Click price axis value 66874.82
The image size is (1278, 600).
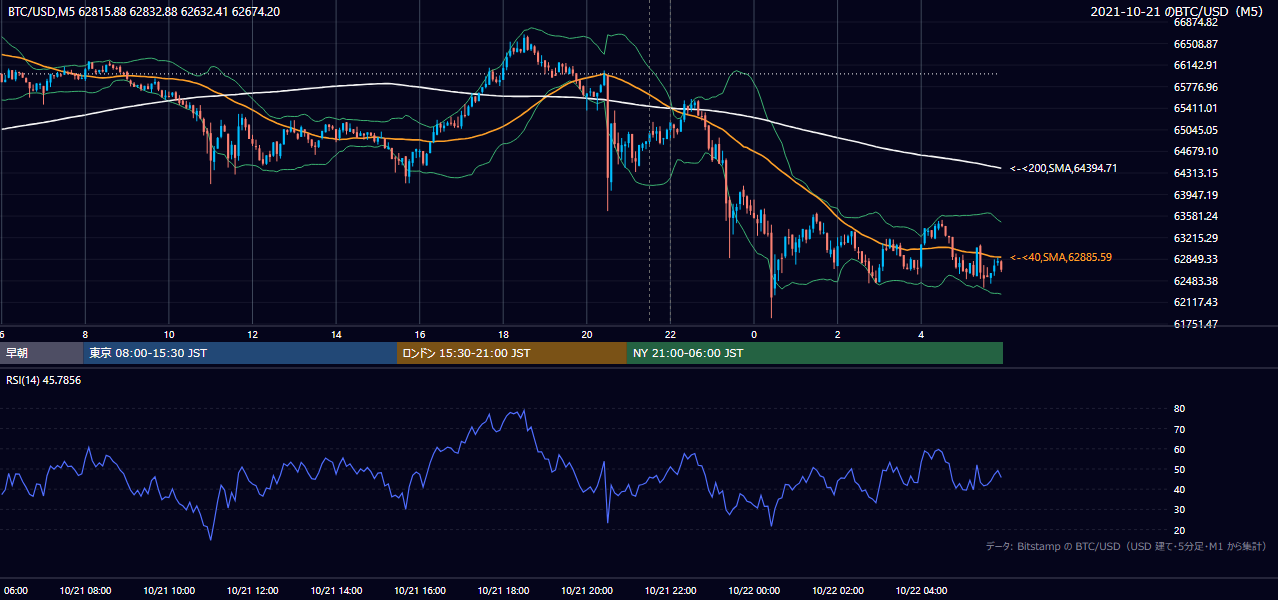[x=1195, y=22]
